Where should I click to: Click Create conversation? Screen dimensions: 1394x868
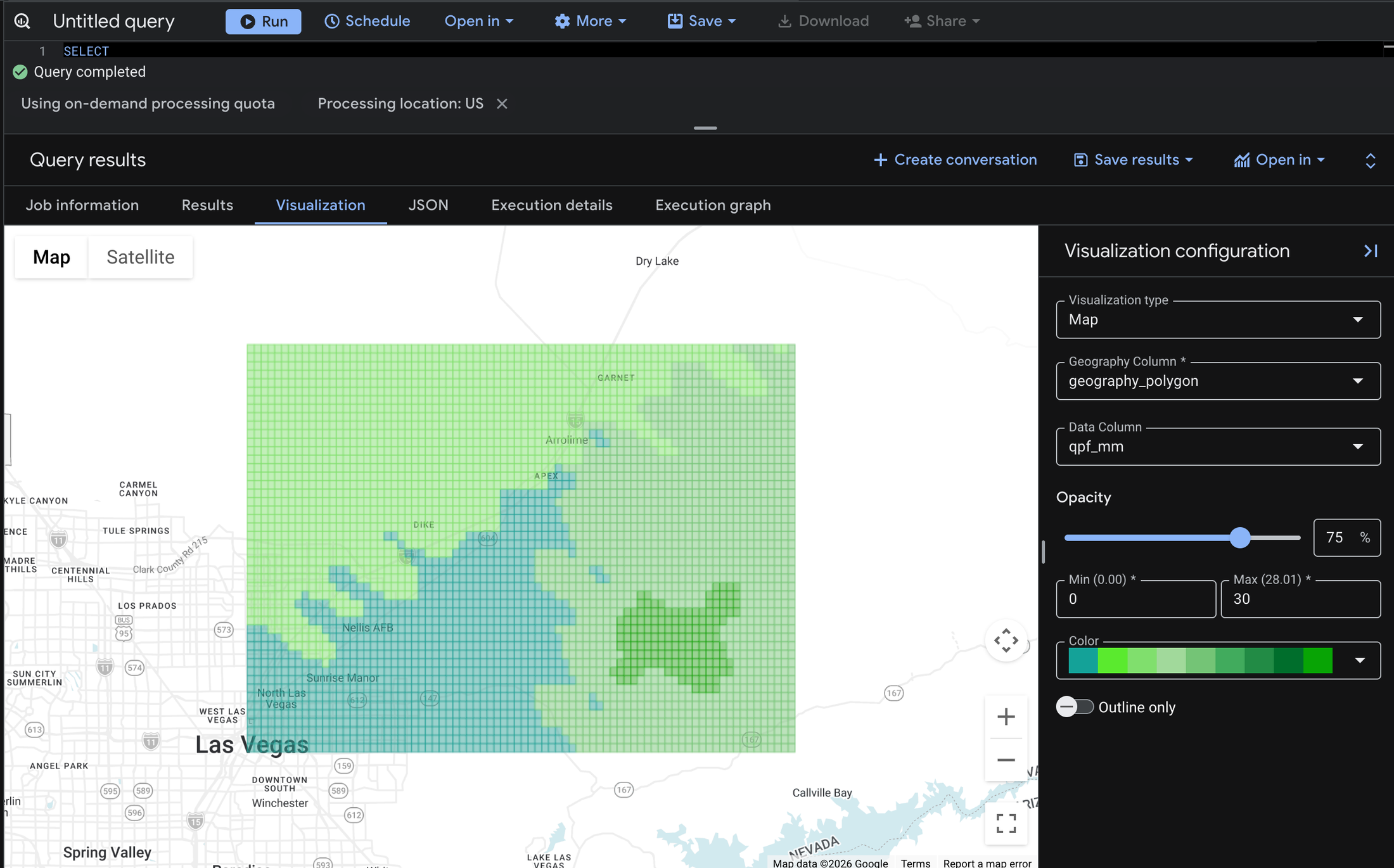click(x=956, y=160)
